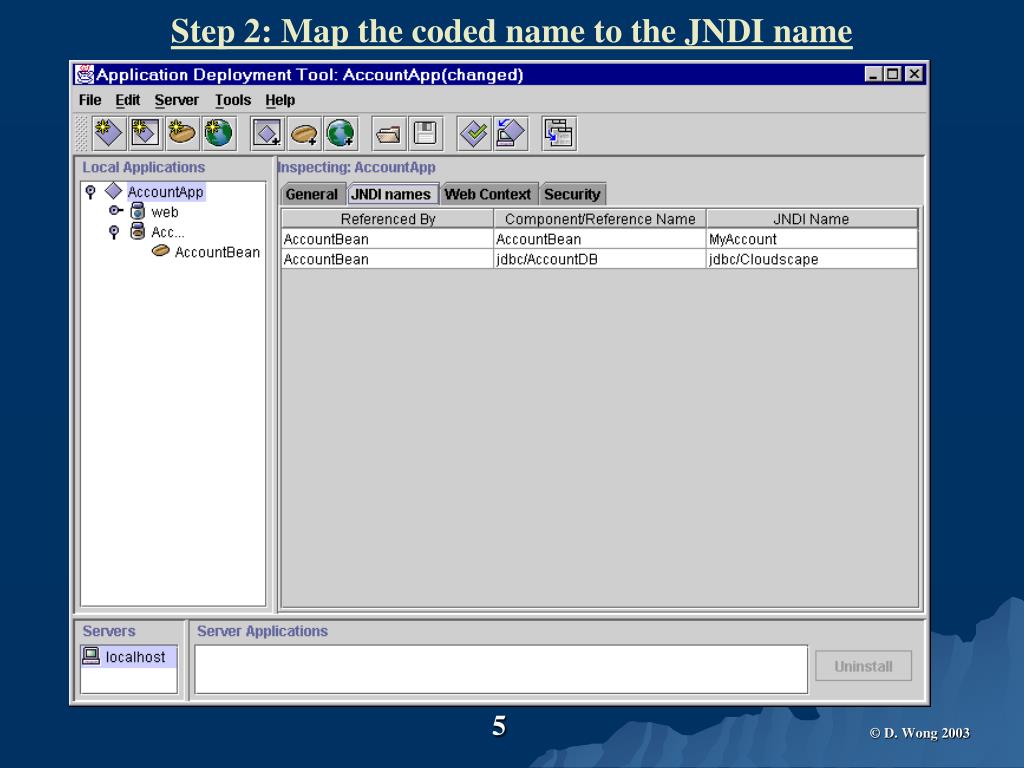This screenshot has height=768, width=1024.
Task: Switch to the Security tab
Action: click(x=572, y=194)
